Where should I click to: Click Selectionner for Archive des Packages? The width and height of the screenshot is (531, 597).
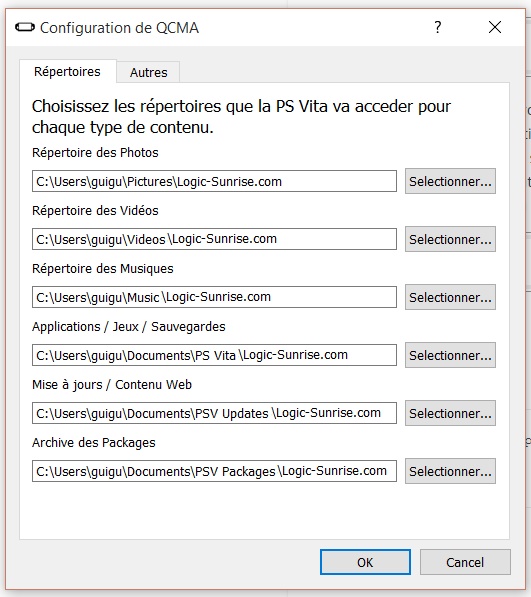pos(450,471)
